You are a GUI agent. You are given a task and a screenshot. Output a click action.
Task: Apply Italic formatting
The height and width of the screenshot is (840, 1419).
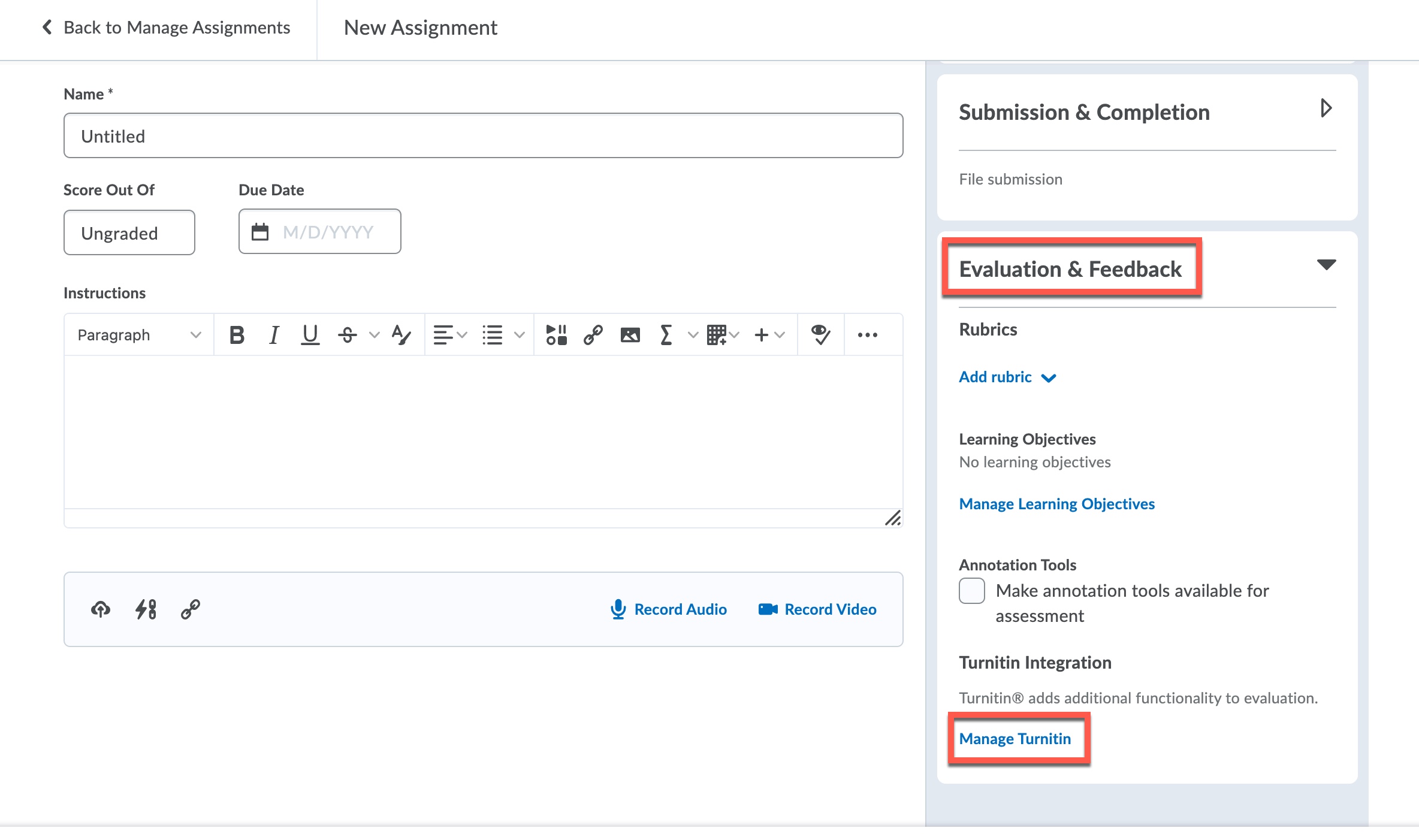coord(274,335)
